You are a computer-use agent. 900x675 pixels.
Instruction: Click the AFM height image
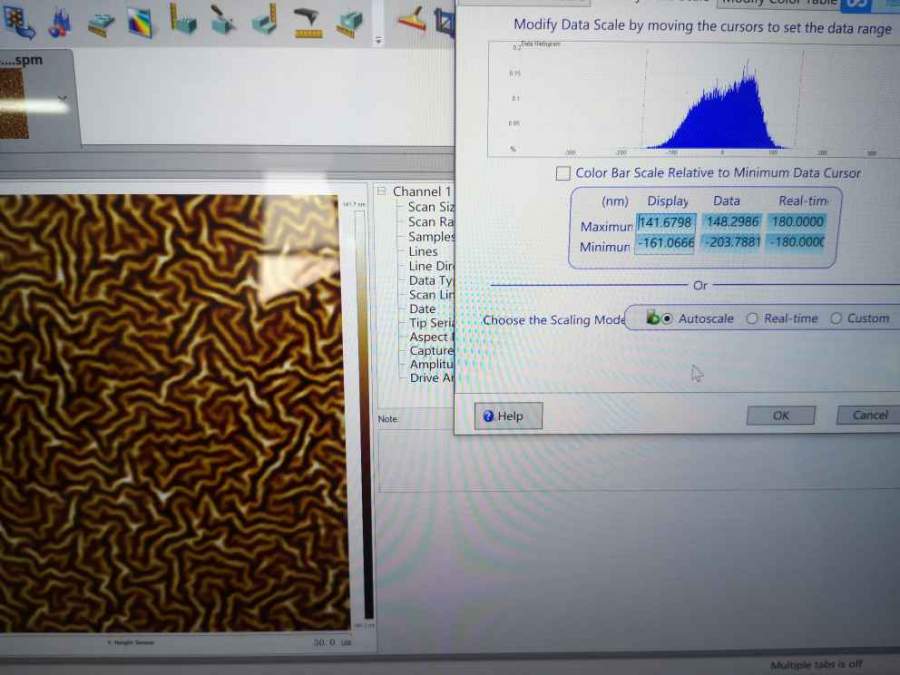coord(172,412)
